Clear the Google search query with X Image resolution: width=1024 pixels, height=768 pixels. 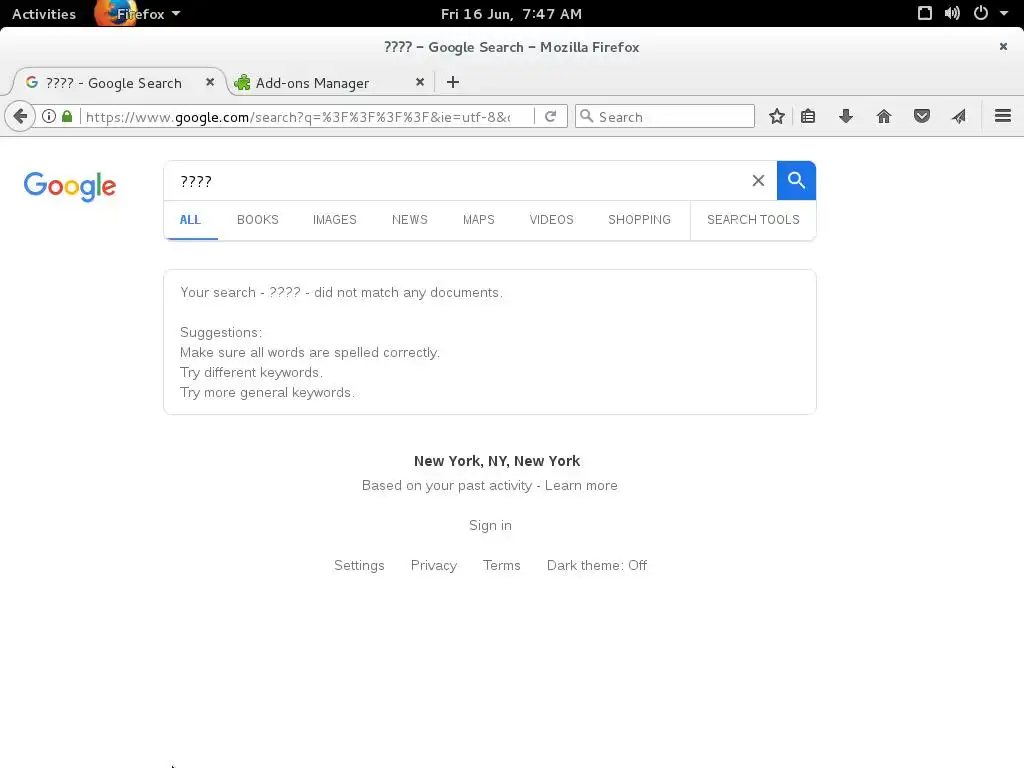pyautogui.click(x=758, y=181)
